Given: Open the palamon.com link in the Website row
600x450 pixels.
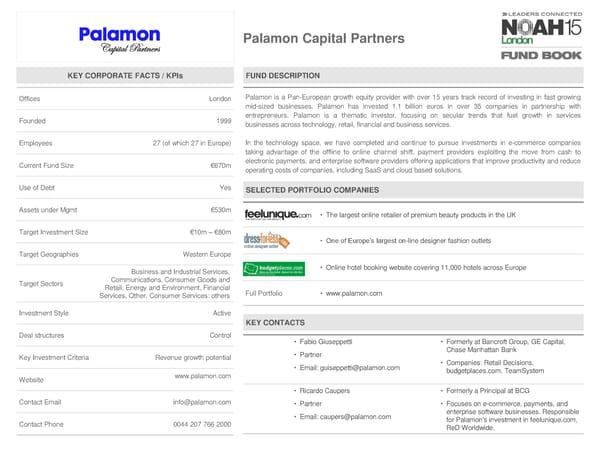Looking at the screenshot, I should pyautogui.click(x=203, y=376).
